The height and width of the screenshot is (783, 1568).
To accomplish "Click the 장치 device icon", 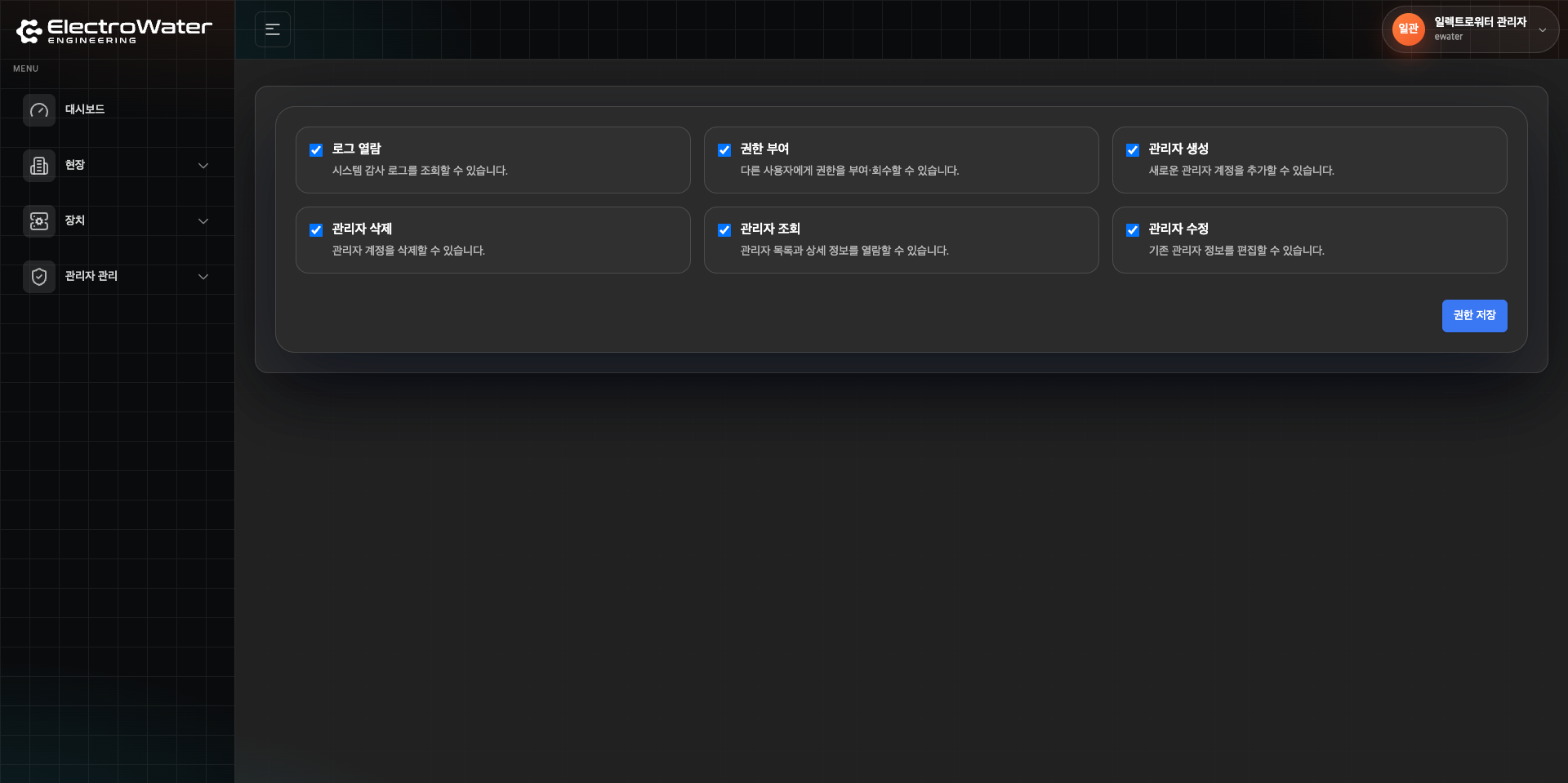I will point(39,221).
